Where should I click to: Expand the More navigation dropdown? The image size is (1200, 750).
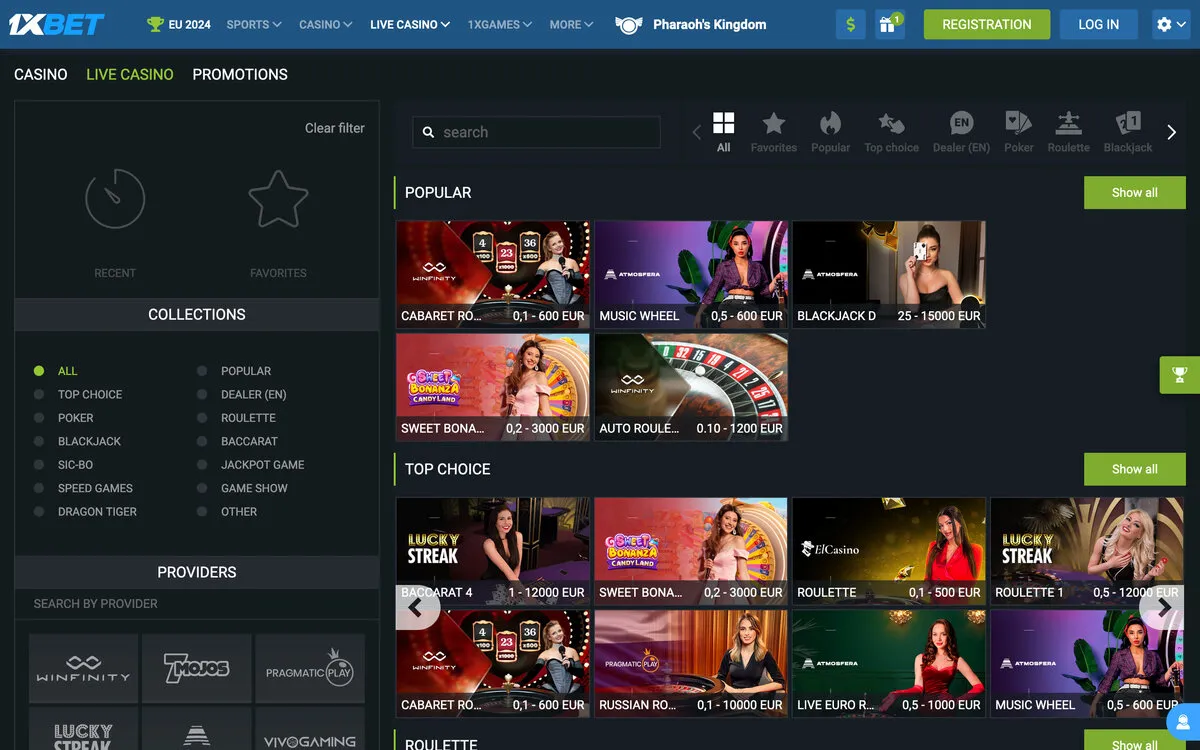tap(571, 24)
